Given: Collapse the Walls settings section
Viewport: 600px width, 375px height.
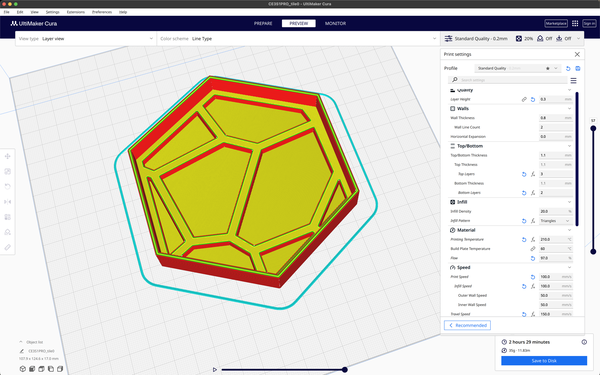Looking at the screenshot, I should point(569,109).
